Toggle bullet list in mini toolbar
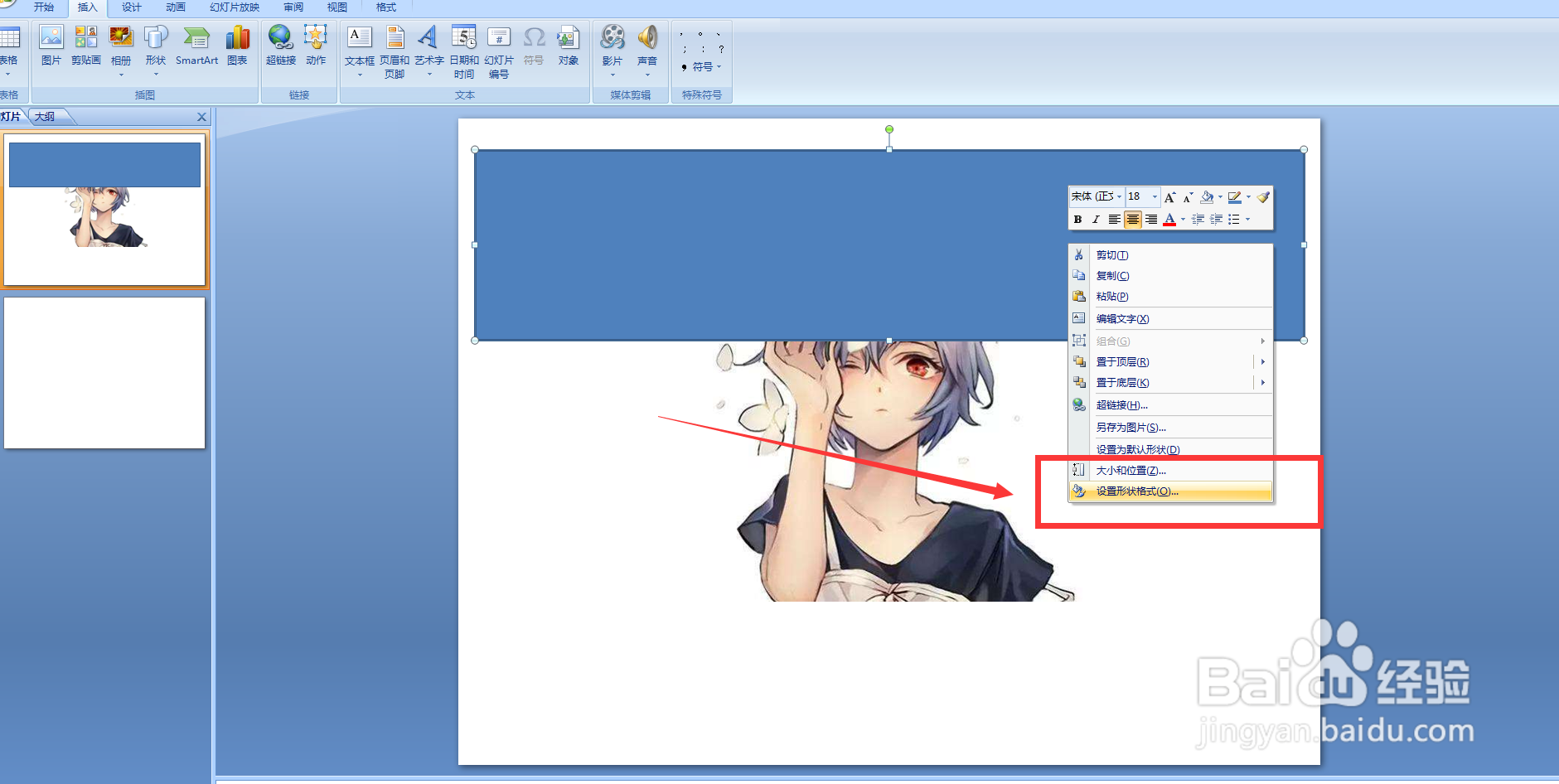The image size is (1559, 784). [x=1234, y=220]
